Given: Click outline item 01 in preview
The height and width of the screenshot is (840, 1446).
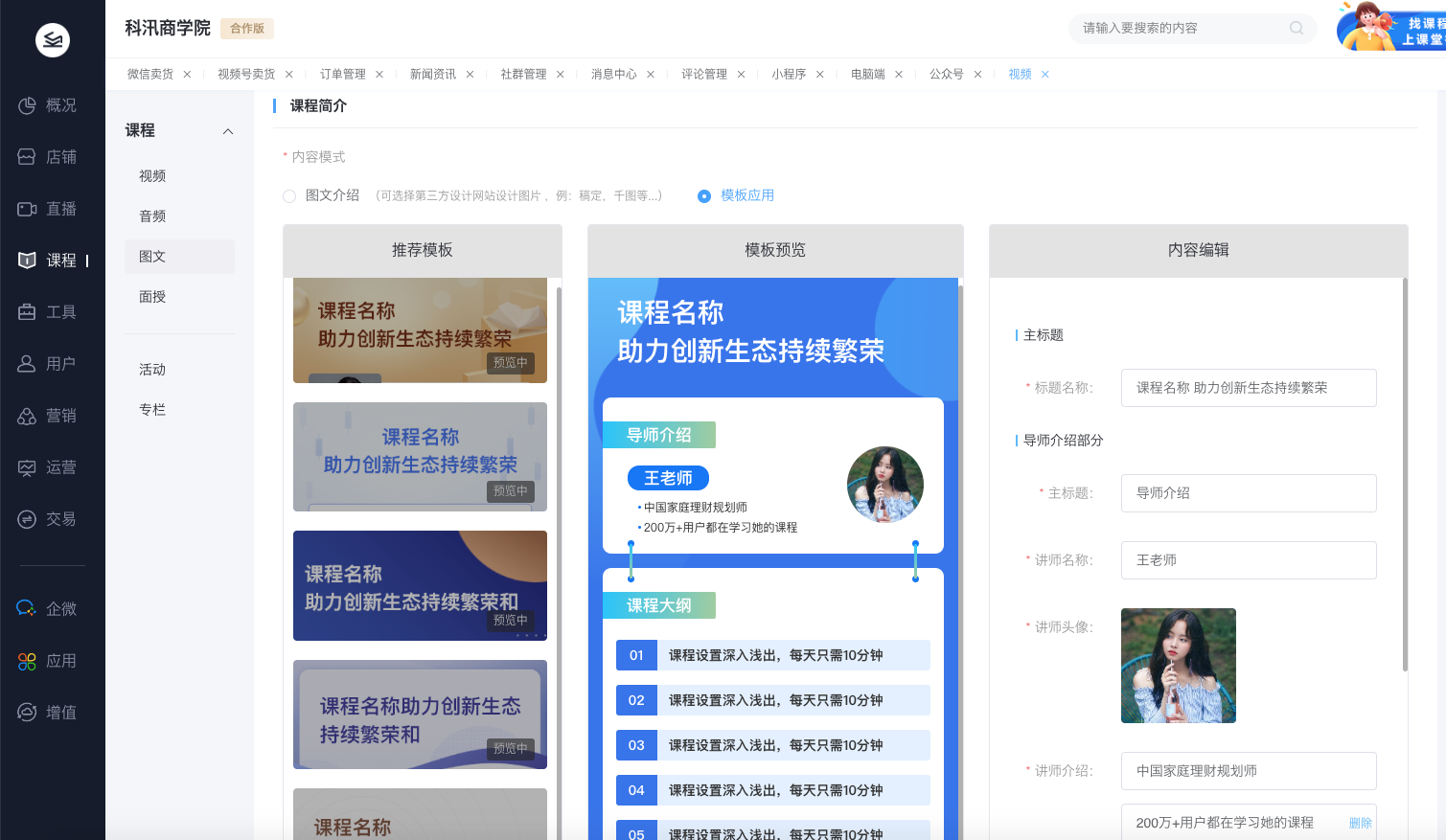Looking at the screenshot, I should tap(773, 655).
